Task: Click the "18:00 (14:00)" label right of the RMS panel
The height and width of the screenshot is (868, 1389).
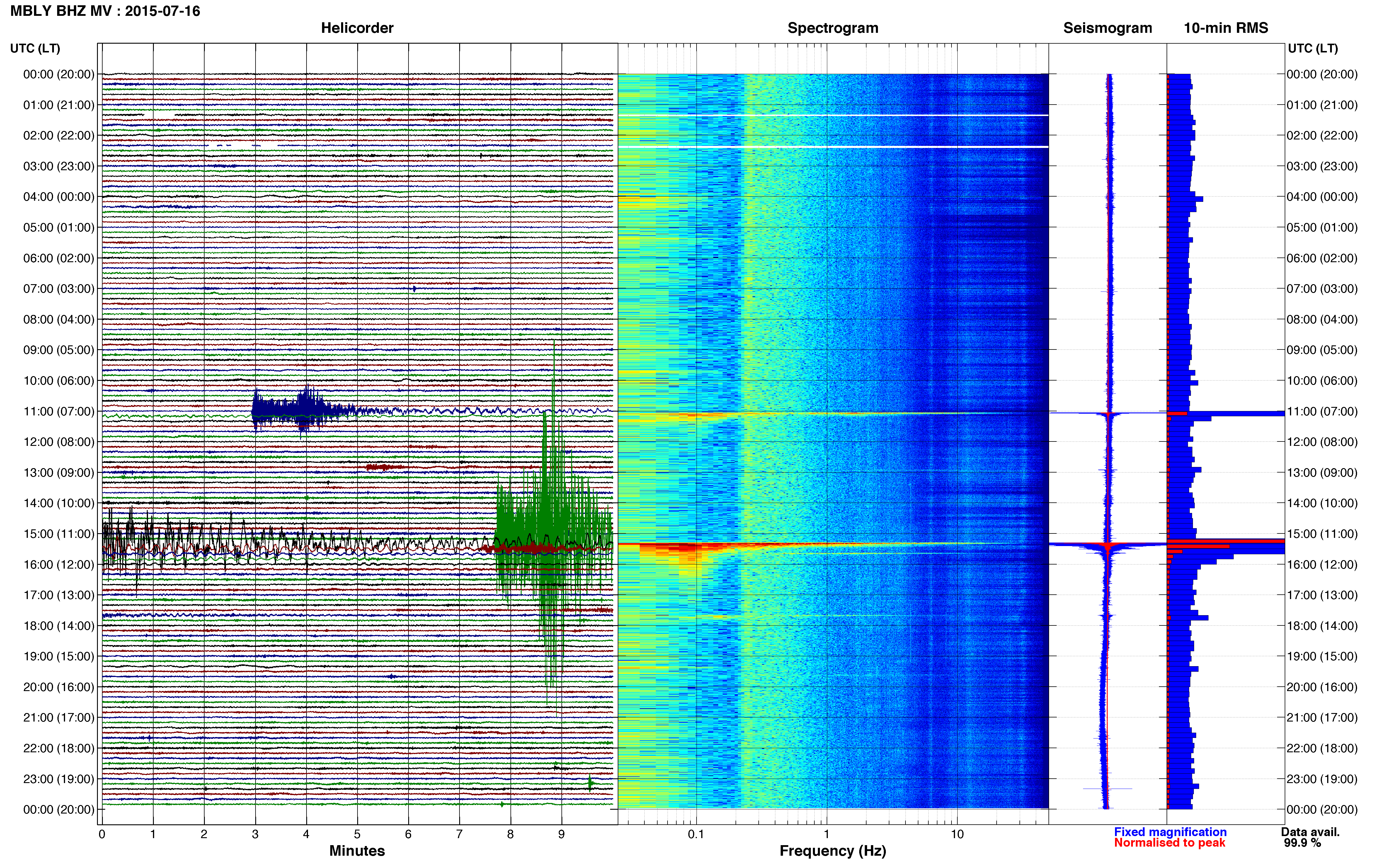Action: (x=1322, y=626)
